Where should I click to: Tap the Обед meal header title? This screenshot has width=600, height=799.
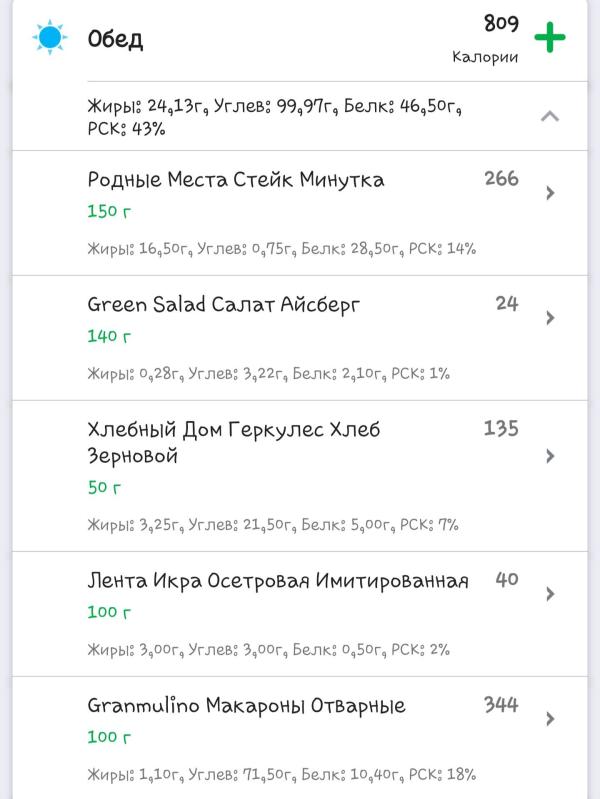(115, 40)
